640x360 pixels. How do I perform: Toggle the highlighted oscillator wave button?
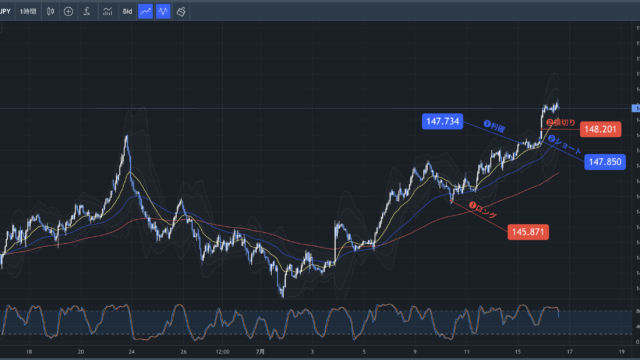(163, 11)
